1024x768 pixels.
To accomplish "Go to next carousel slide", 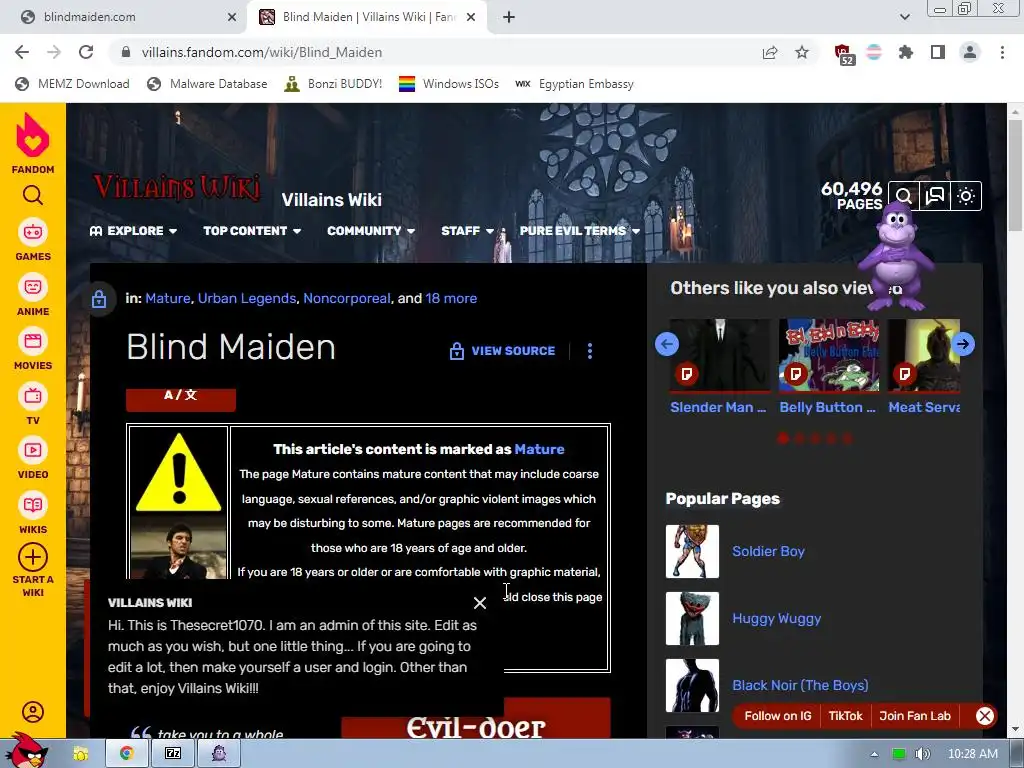I will pos(963,344).
